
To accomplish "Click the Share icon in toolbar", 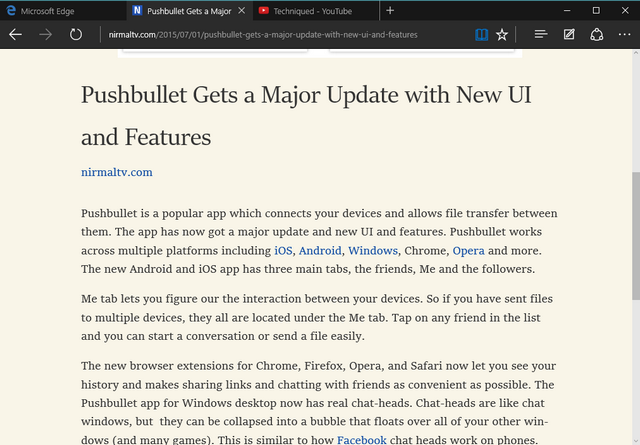I will coord(597,35).
